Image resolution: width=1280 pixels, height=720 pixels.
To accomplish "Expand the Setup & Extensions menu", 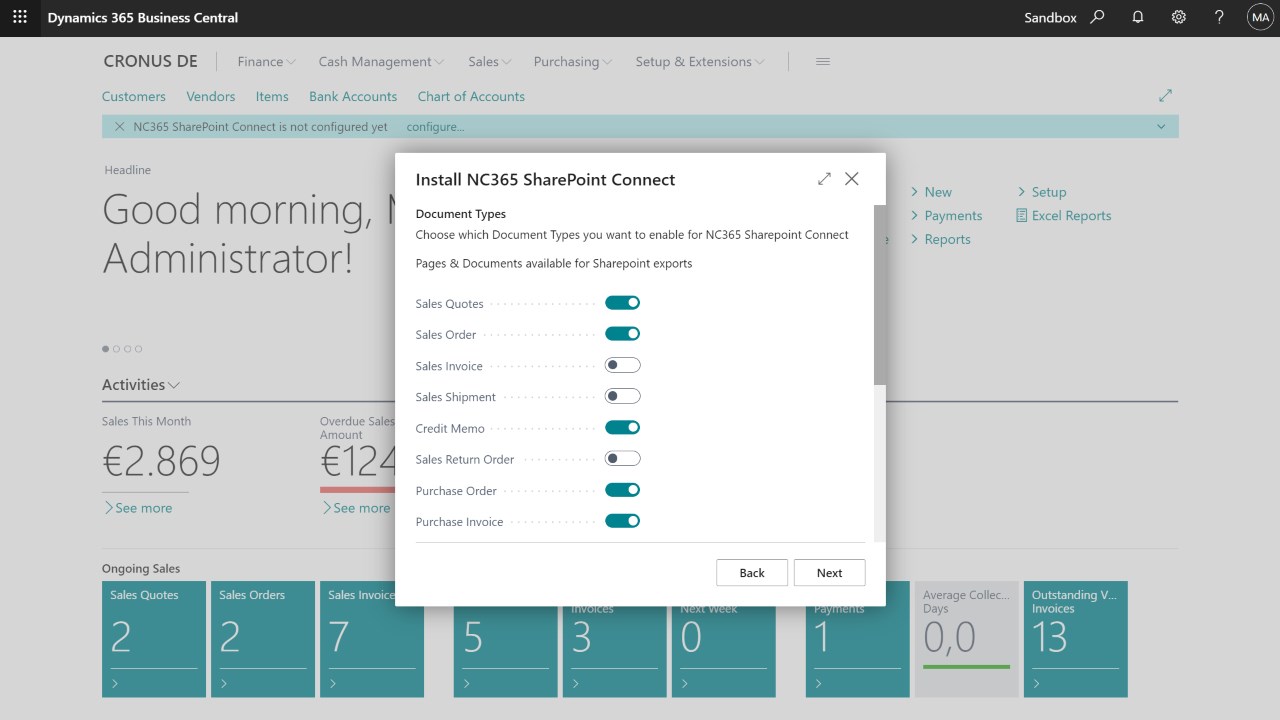I will 700,62.
